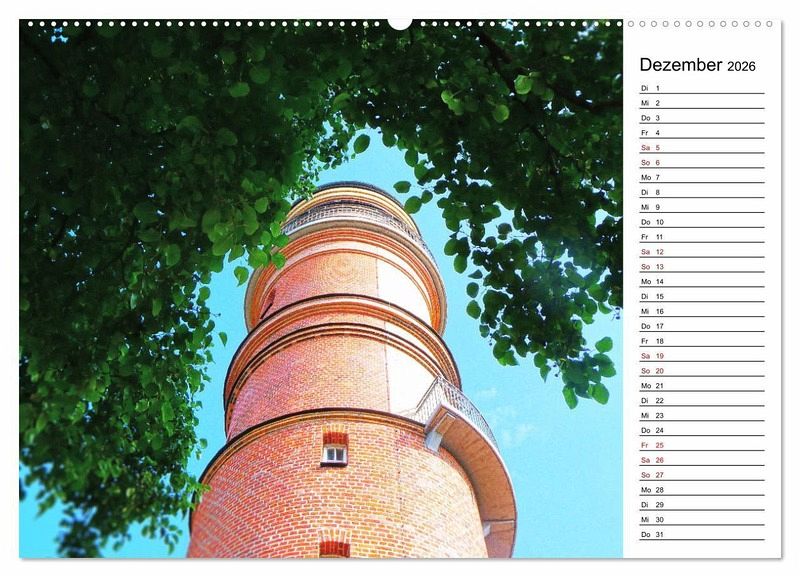Click the calendar hanging notch at top

tap(400, 23)
